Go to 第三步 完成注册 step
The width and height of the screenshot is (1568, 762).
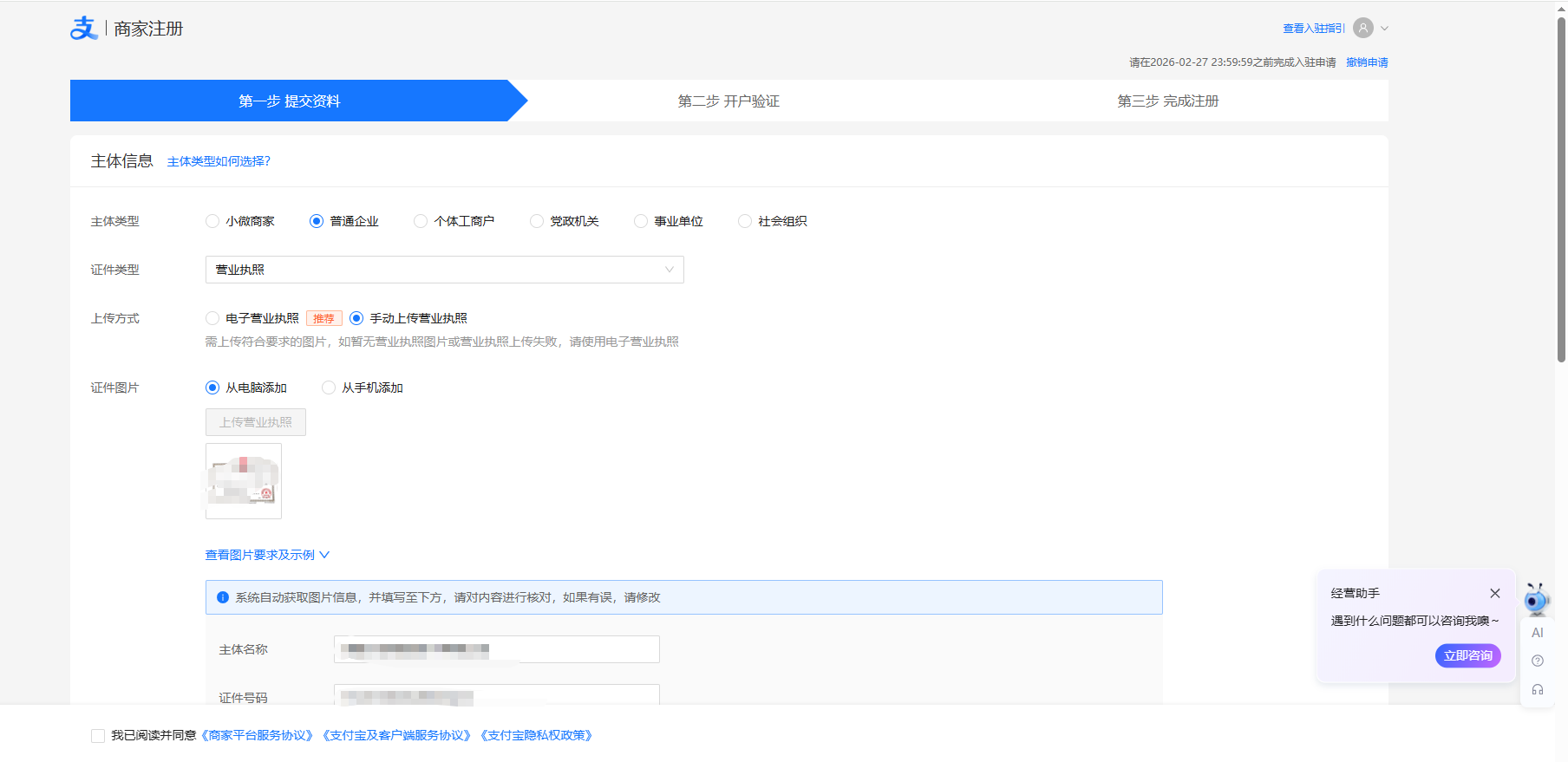1167,101
